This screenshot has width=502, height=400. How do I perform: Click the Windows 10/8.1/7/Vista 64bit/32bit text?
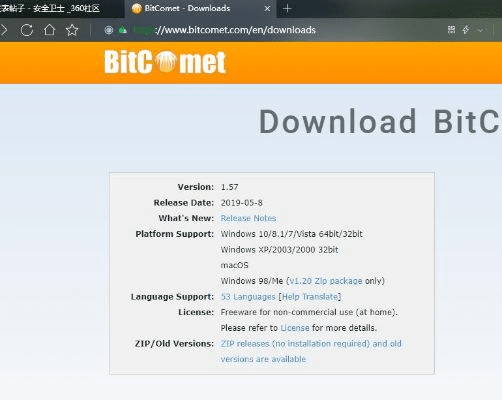pos(292,234)
